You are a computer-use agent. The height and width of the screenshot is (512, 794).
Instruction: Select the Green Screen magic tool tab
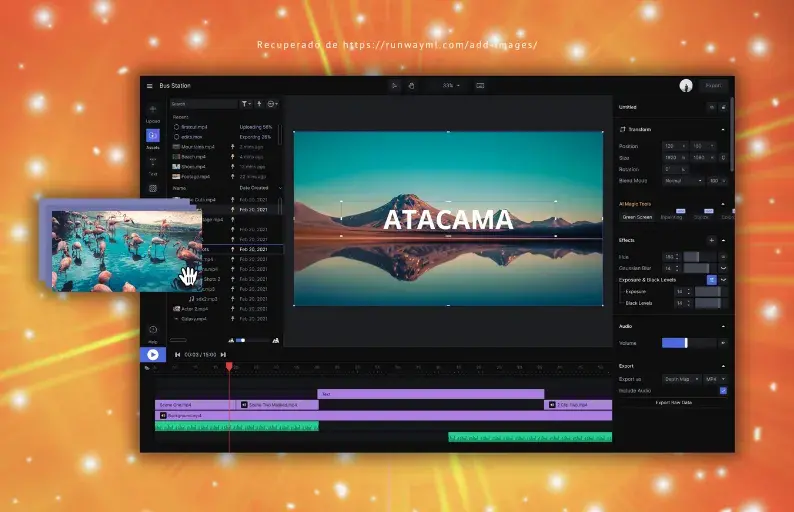click(x=637, y=216)
